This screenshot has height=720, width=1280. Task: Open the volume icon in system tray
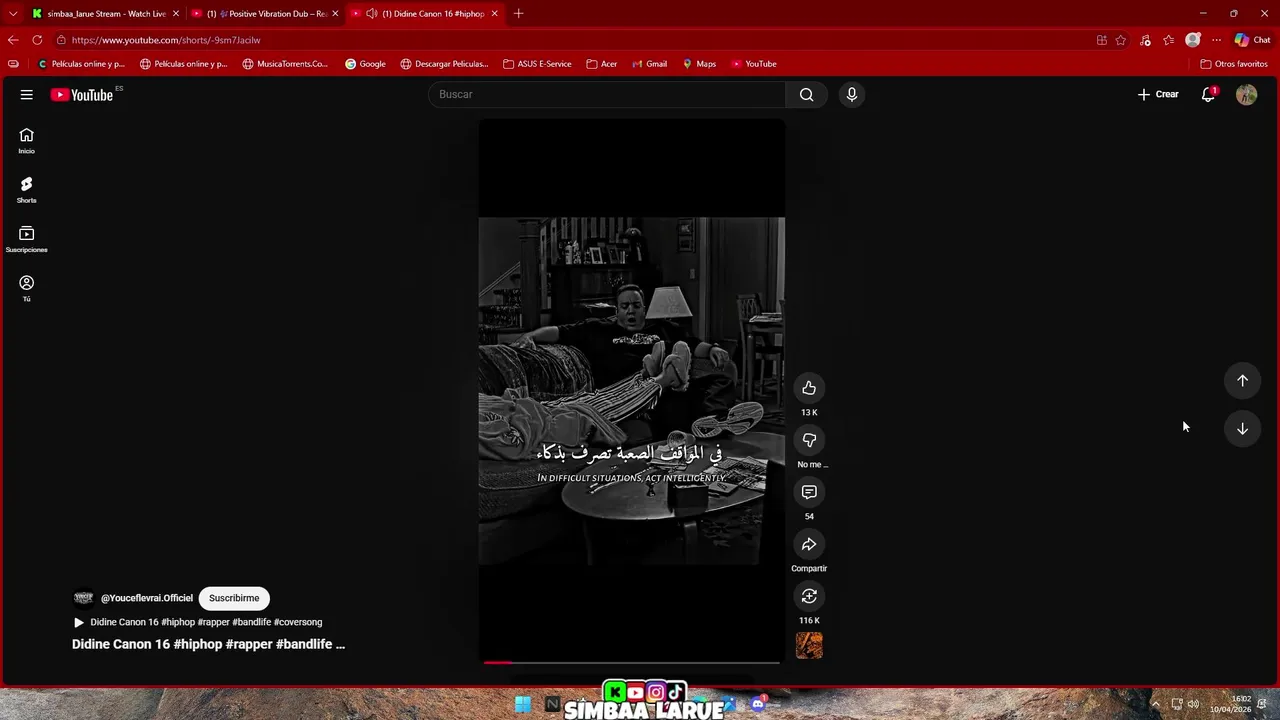point(1193,704)
